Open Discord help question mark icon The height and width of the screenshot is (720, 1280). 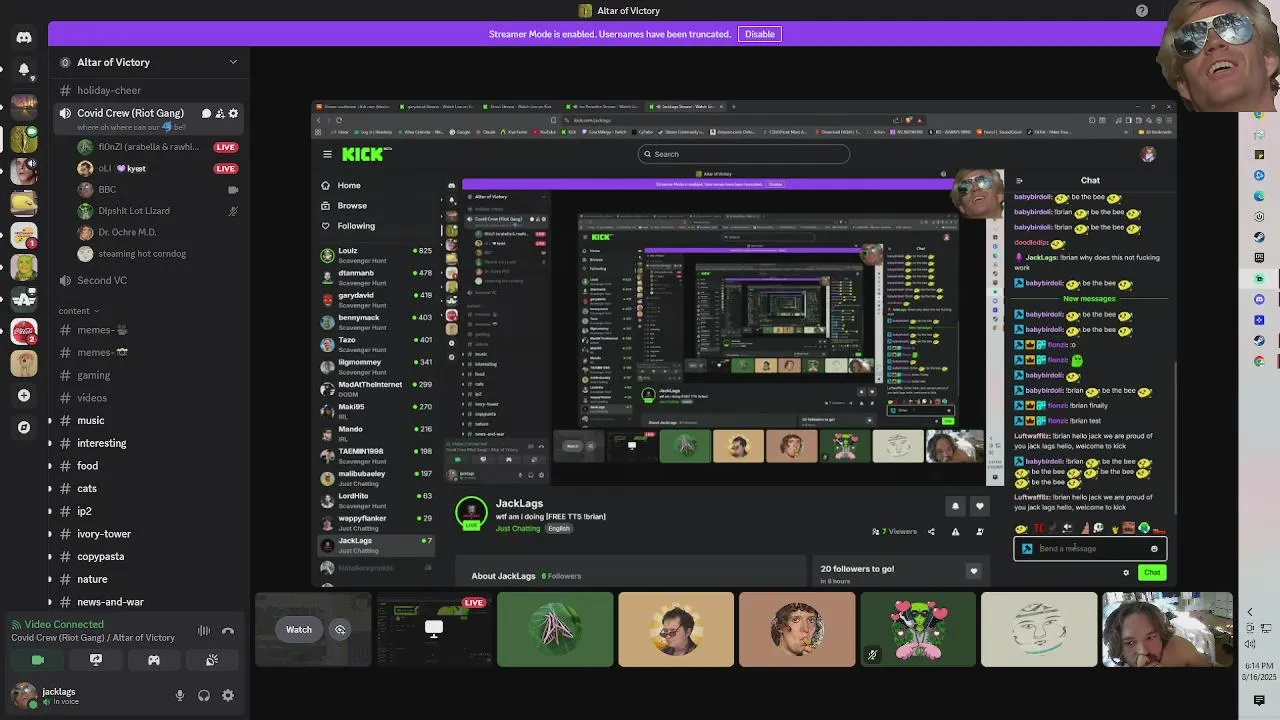pyautogui.click(x=1142, y=10)
